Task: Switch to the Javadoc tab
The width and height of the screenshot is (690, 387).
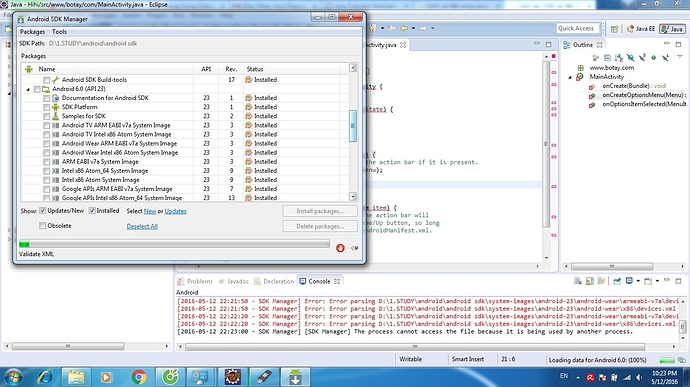Action: (234, 281)
